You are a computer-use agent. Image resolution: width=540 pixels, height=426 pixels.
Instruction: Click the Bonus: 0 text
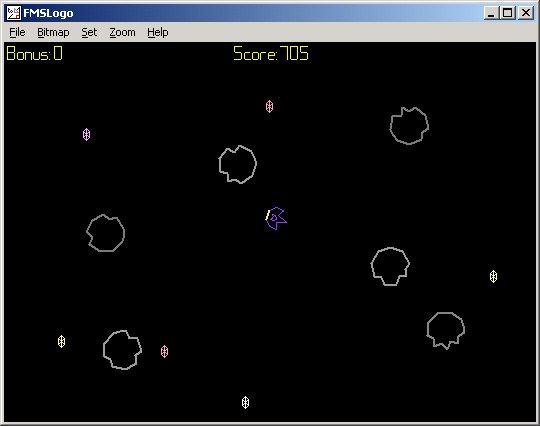(34, 54)
